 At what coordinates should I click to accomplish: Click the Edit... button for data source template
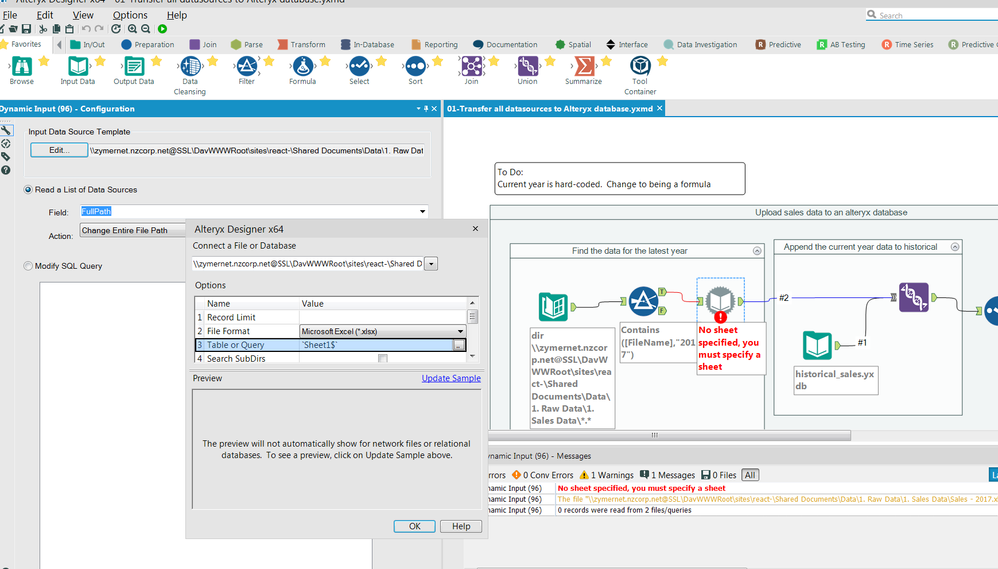pos(59,150)
